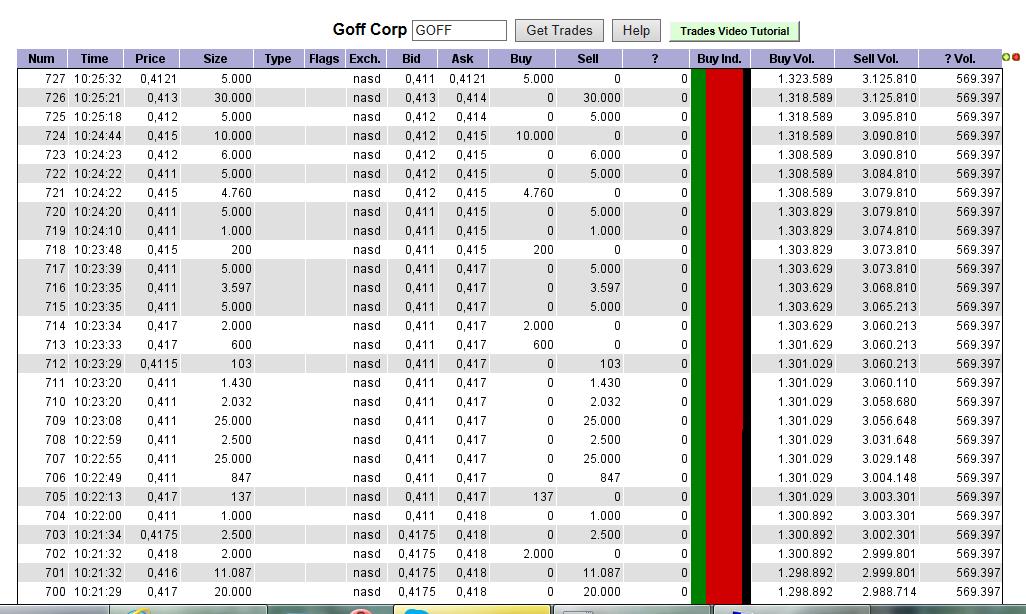Click Buy 10.000 in row 724

coord(535,135)
